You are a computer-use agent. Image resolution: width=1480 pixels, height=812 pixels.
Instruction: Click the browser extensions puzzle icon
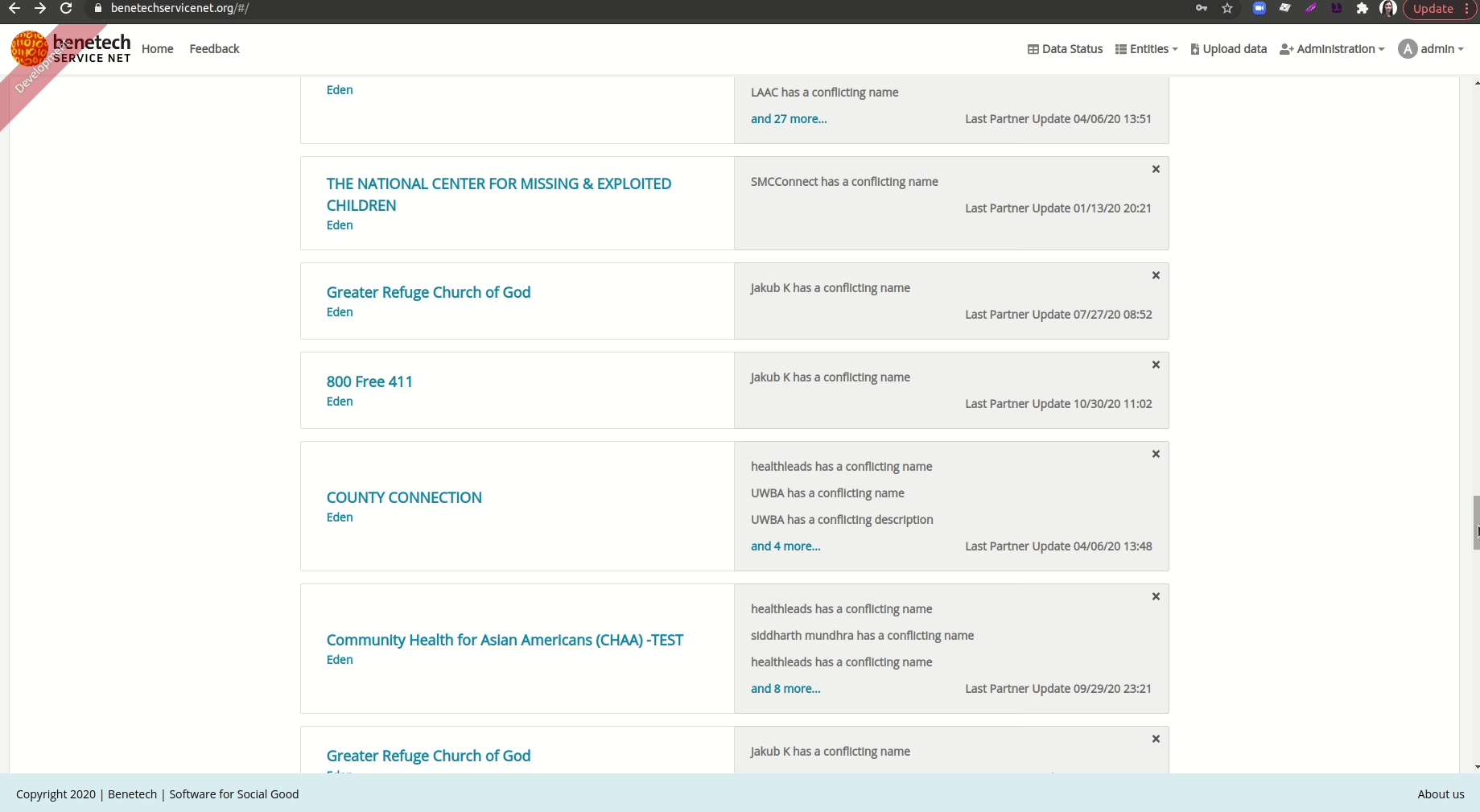(1363, 9)
